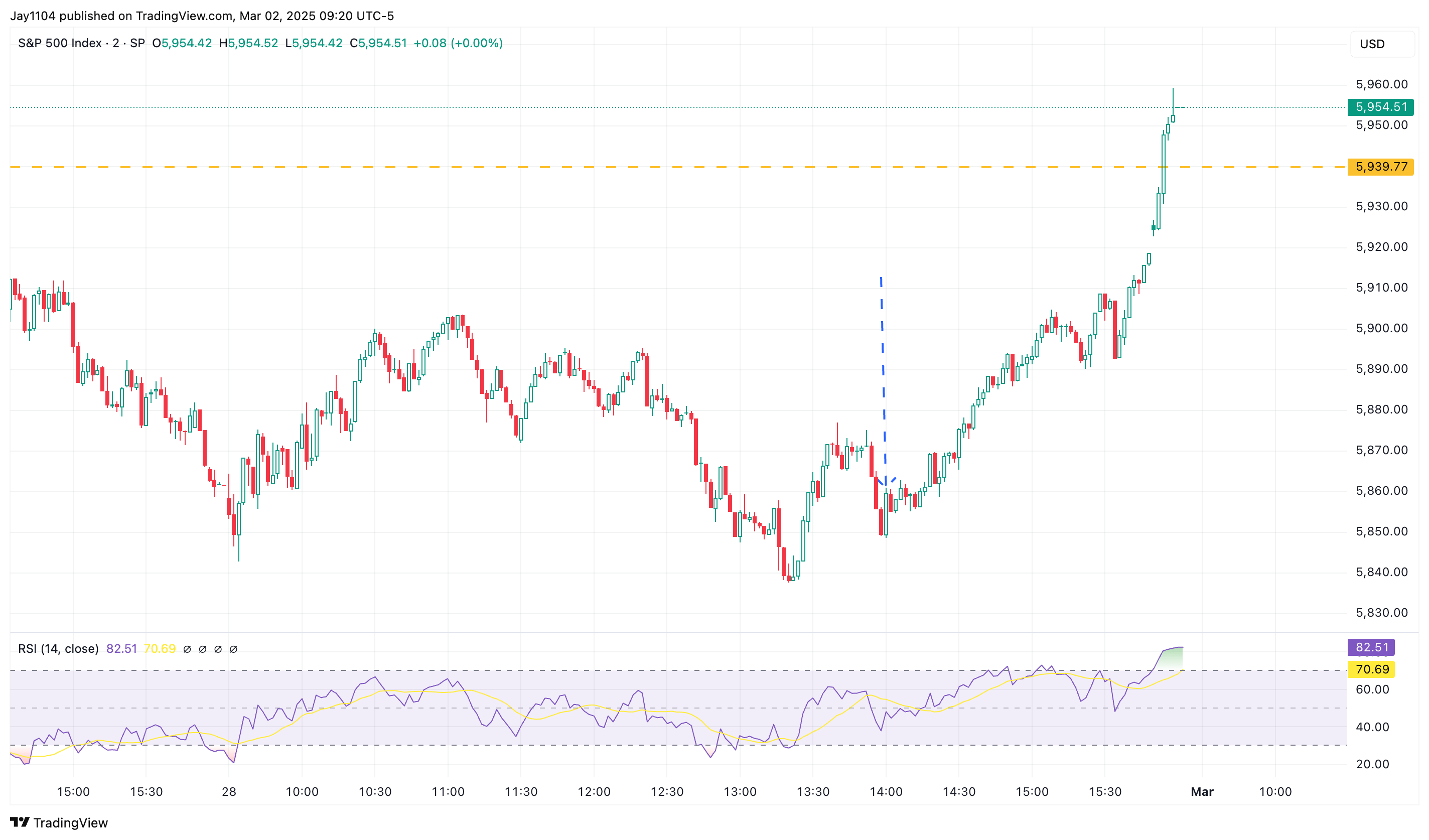Click the 14:00 label on time axis
The height and width of the screenshot is (840, 1429).
pos(886,792)
